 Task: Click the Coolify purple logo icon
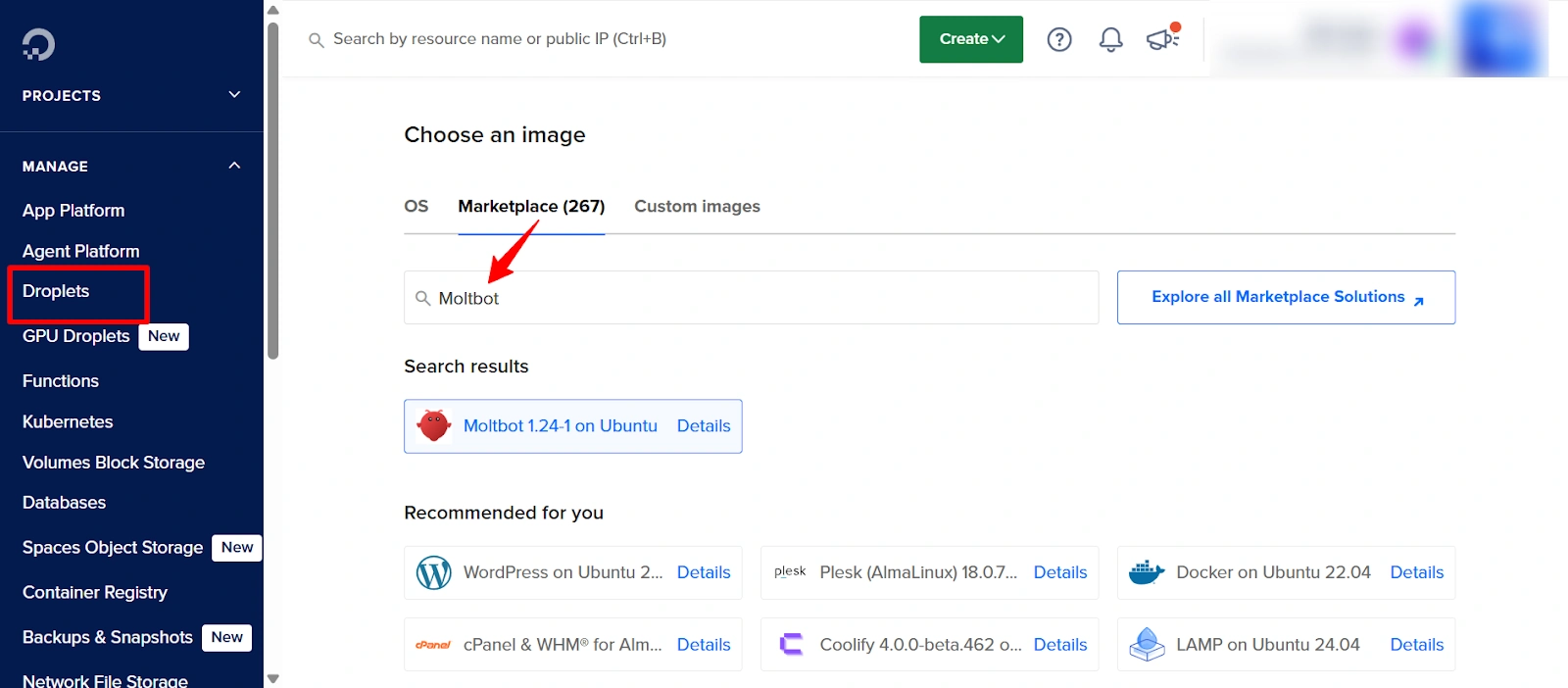click(x=791, y=644)
